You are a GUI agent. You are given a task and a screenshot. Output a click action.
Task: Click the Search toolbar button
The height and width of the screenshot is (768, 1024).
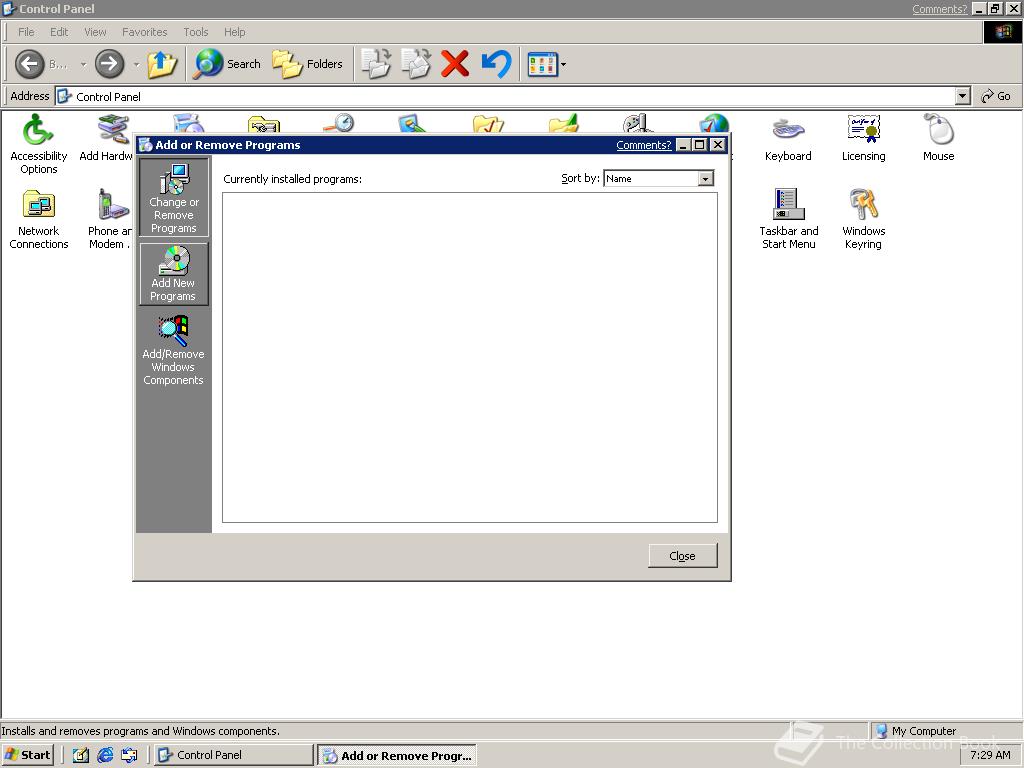pyautogui.click(x=227, y=64)
